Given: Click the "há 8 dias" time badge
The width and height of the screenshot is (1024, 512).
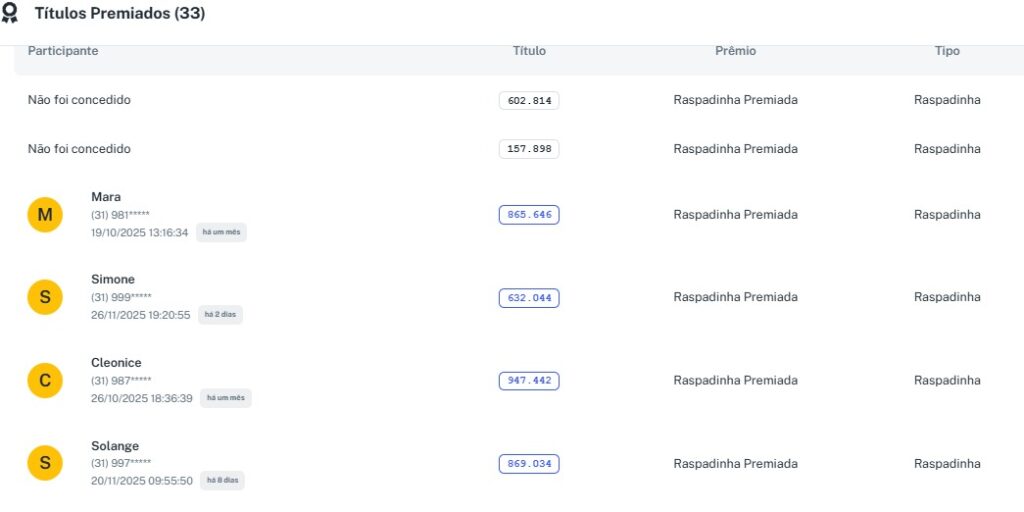Looking at the screenshot, I should (222, 481).
